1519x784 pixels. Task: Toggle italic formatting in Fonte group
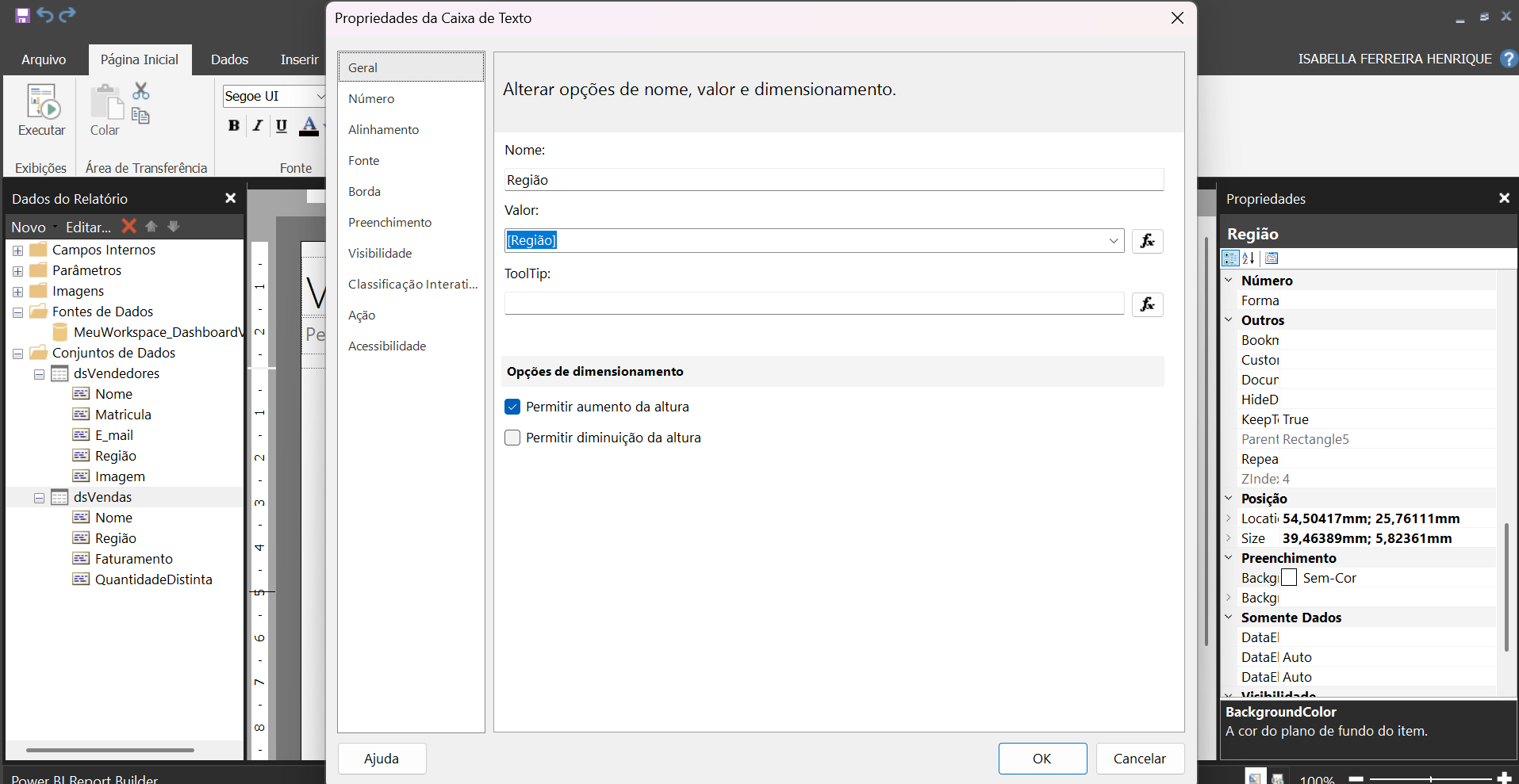[258, 125]
